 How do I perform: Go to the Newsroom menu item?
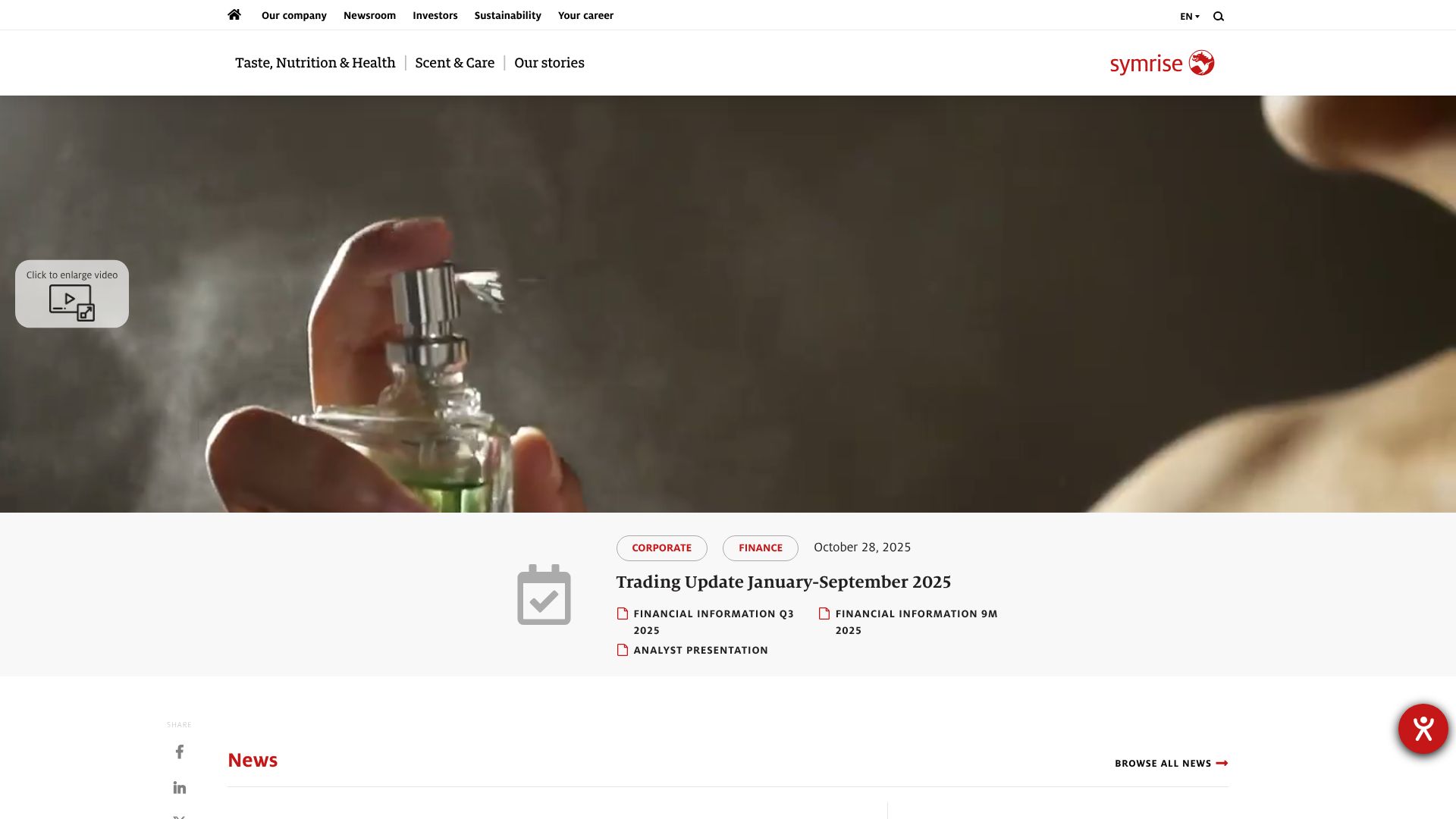(369, 15)
